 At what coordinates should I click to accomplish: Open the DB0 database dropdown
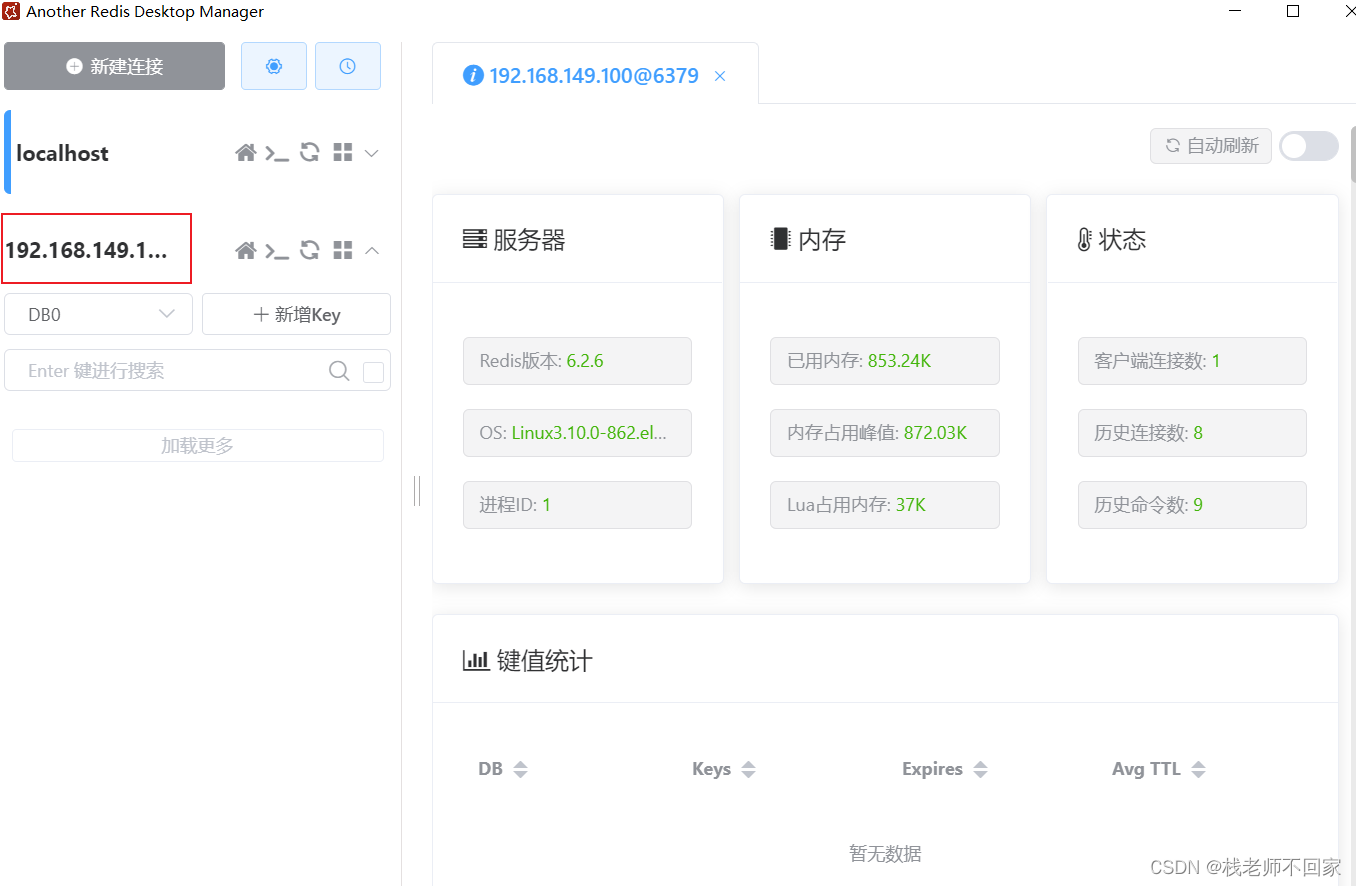pos(98,314)
